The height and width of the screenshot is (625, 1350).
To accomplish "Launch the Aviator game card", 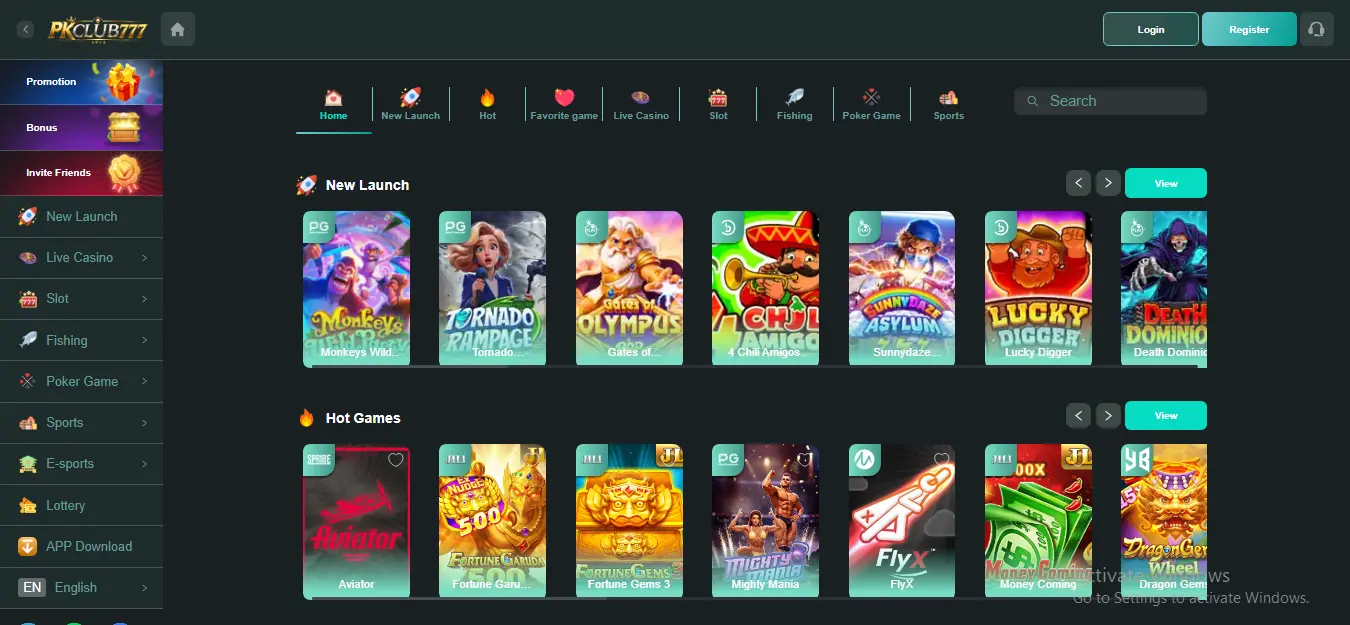I will pyautogui.click(x=356, y=521).
